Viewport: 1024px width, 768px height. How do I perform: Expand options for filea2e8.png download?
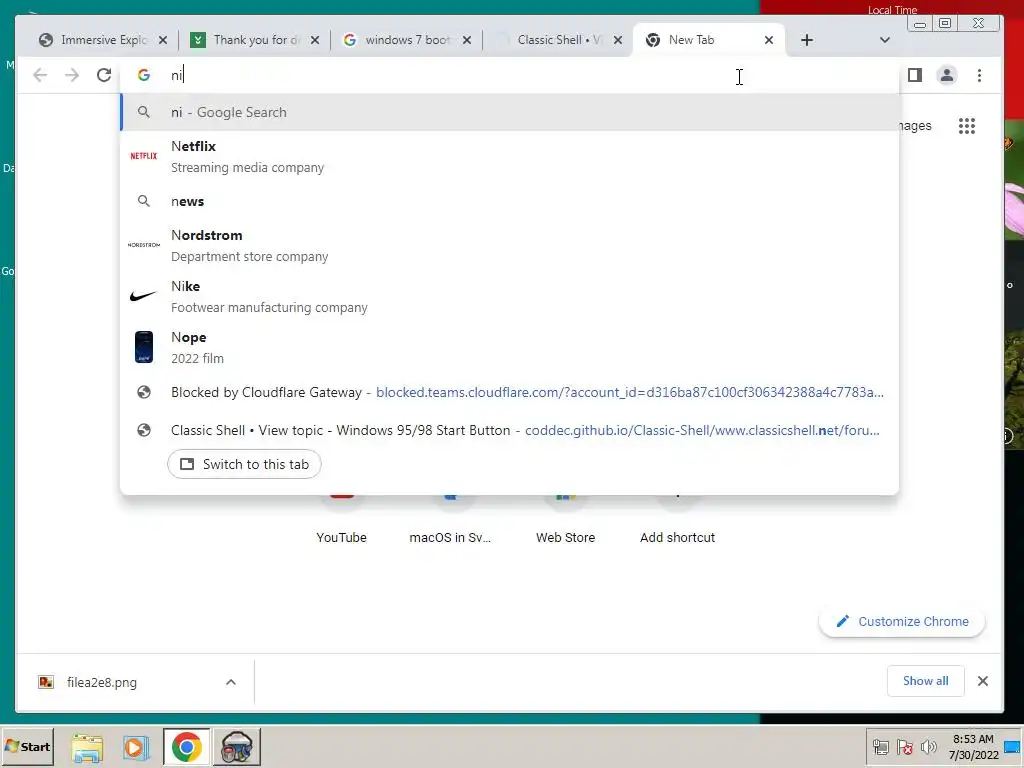coord(231,682)
